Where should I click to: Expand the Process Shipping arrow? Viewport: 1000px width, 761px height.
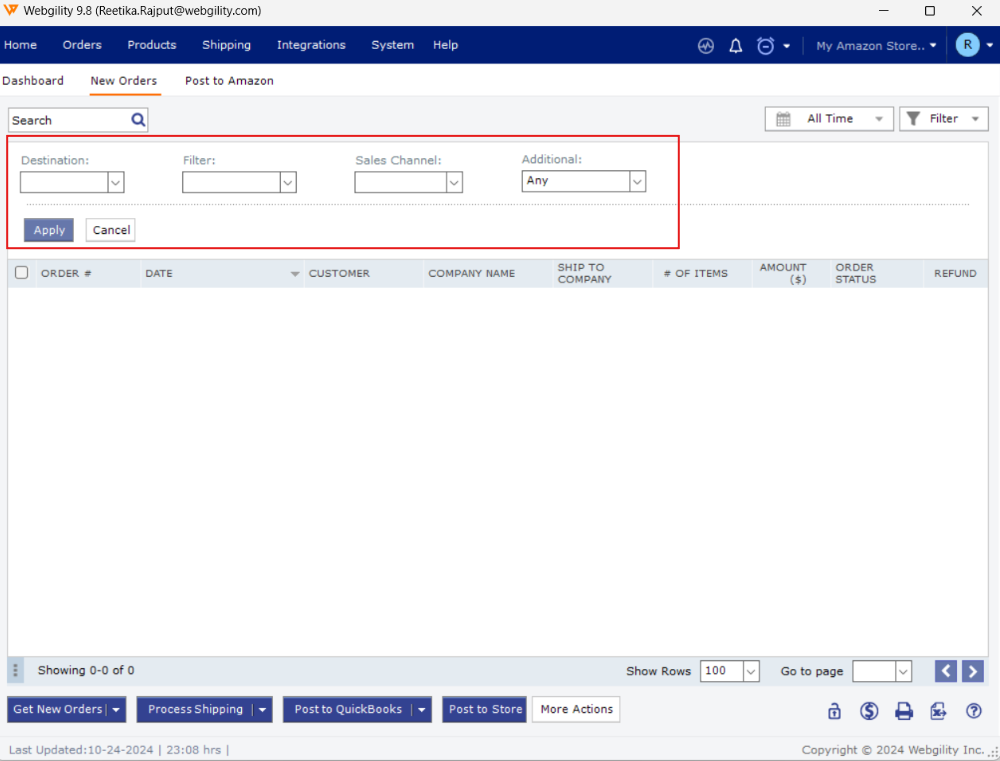tap(262, 710)
